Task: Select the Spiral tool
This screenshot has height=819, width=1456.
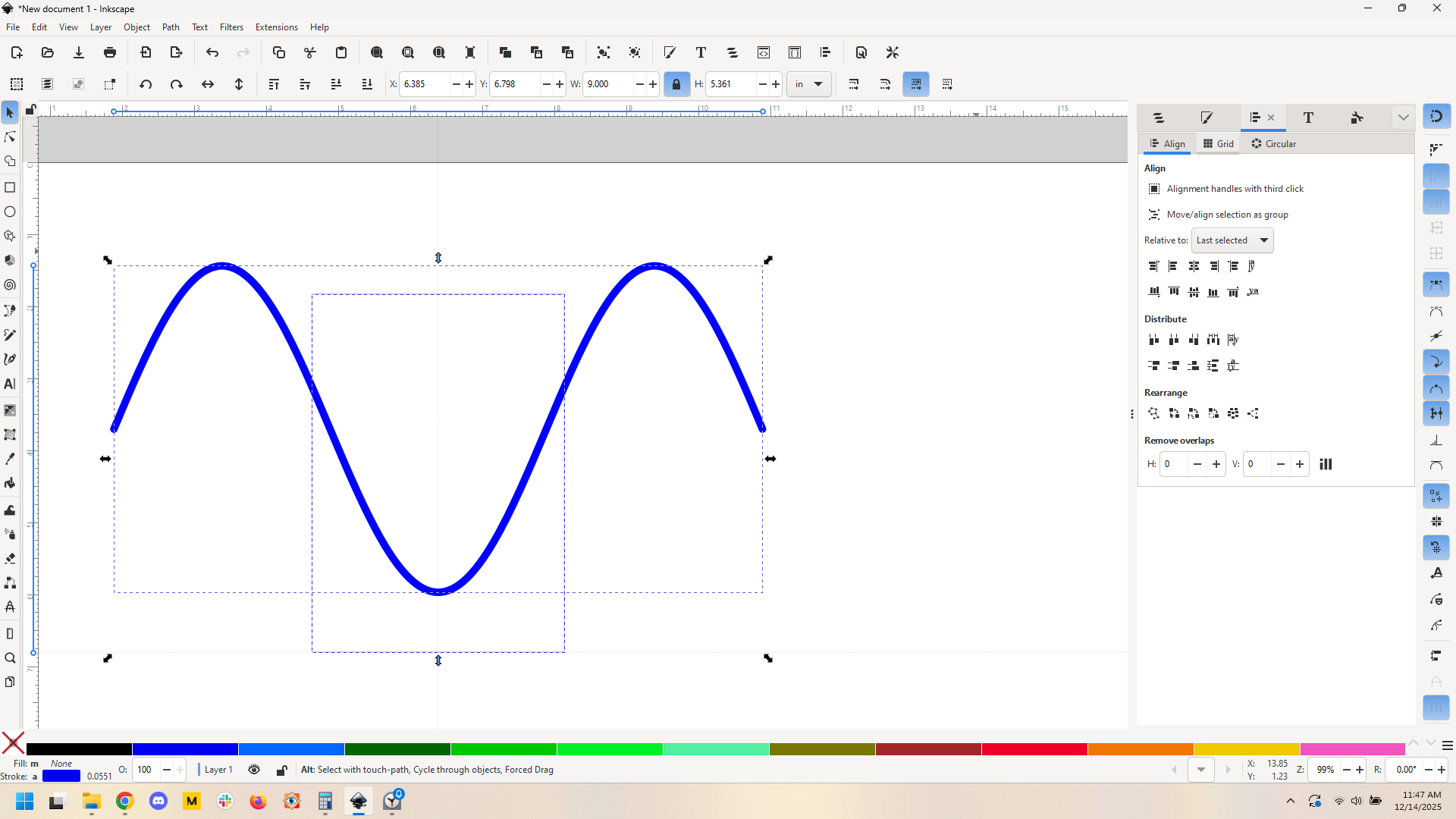Action: (x=10, y=285)
